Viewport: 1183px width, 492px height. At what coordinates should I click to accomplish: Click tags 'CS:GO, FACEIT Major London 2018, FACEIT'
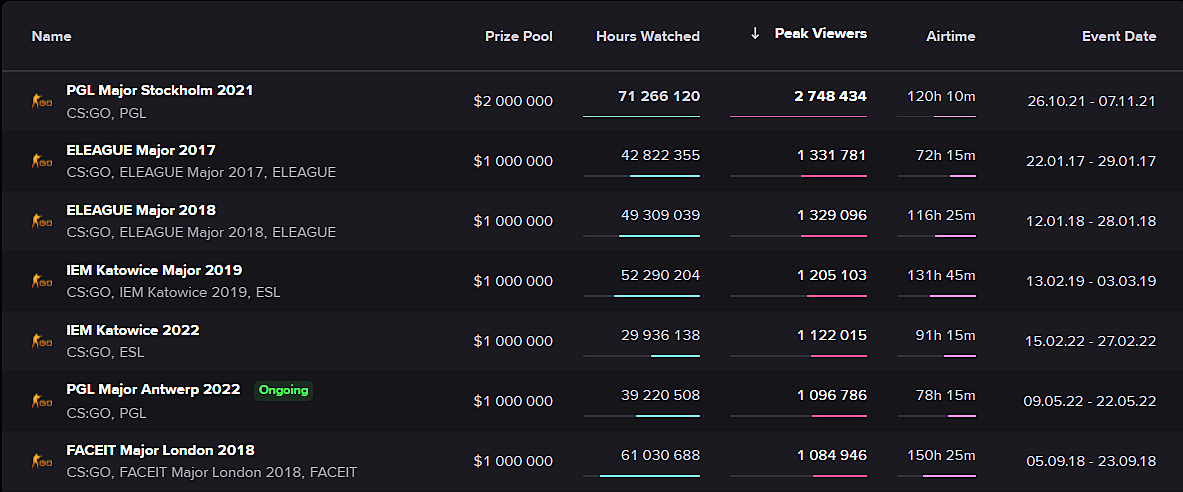click(211, 473)
